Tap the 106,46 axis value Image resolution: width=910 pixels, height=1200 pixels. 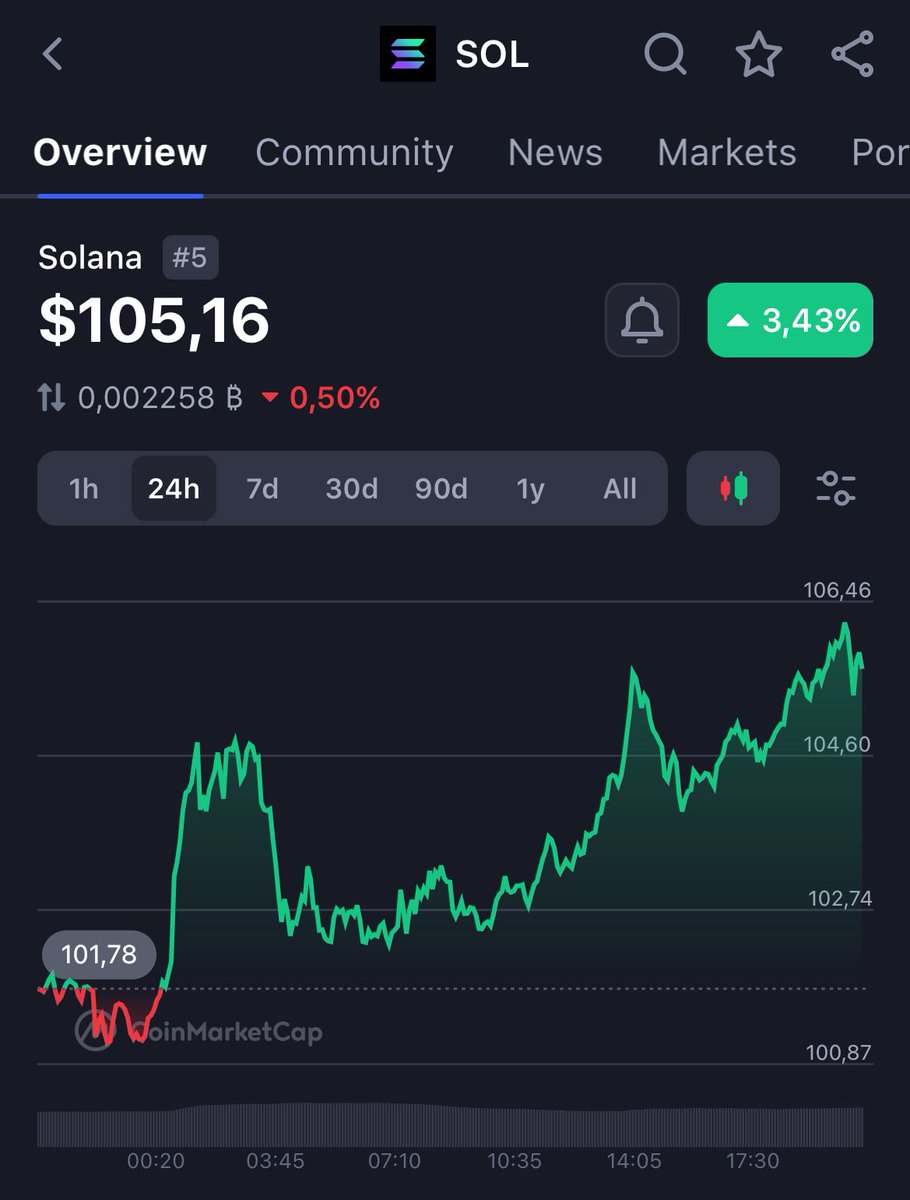click(x=837, y=590)
